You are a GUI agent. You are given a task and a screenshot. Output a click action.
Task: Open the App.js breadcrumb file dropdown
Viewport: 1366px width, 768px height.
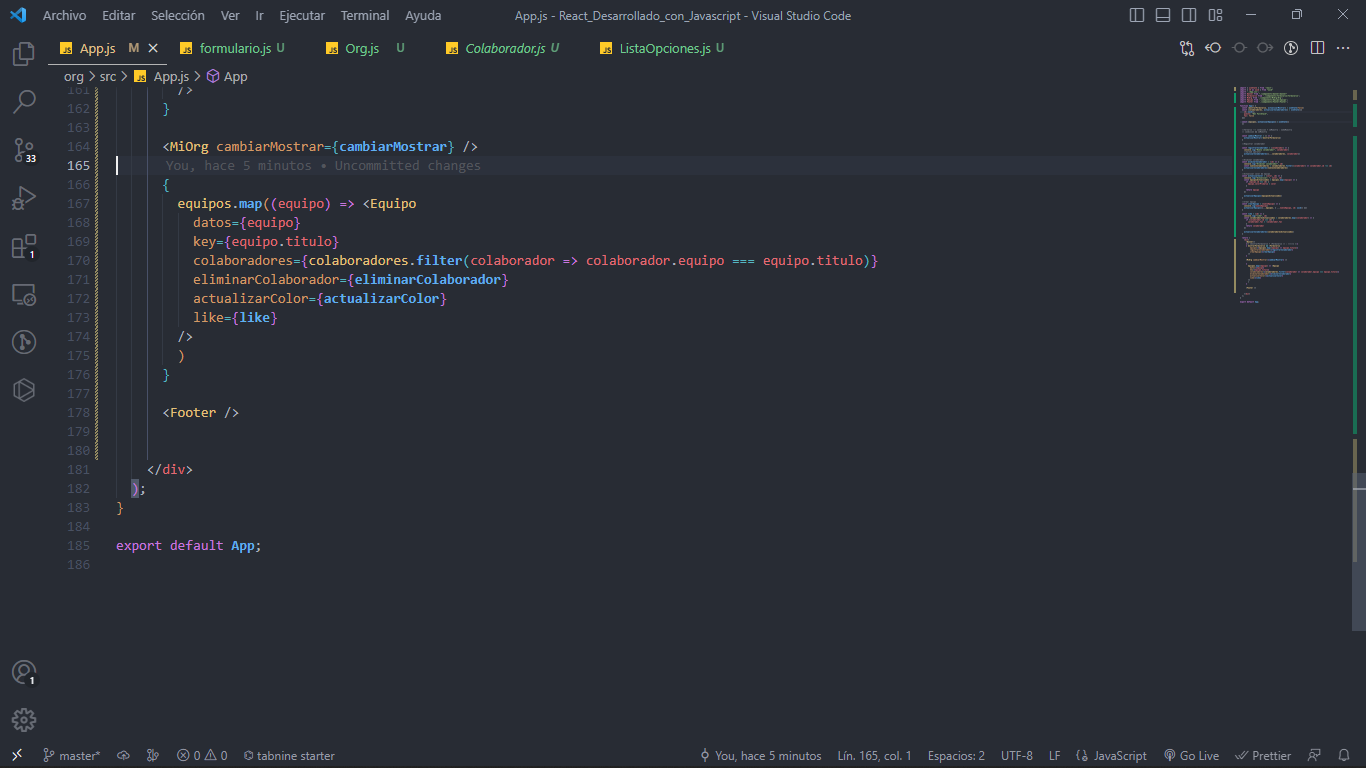pyautogui.click(x=161, y=76)
